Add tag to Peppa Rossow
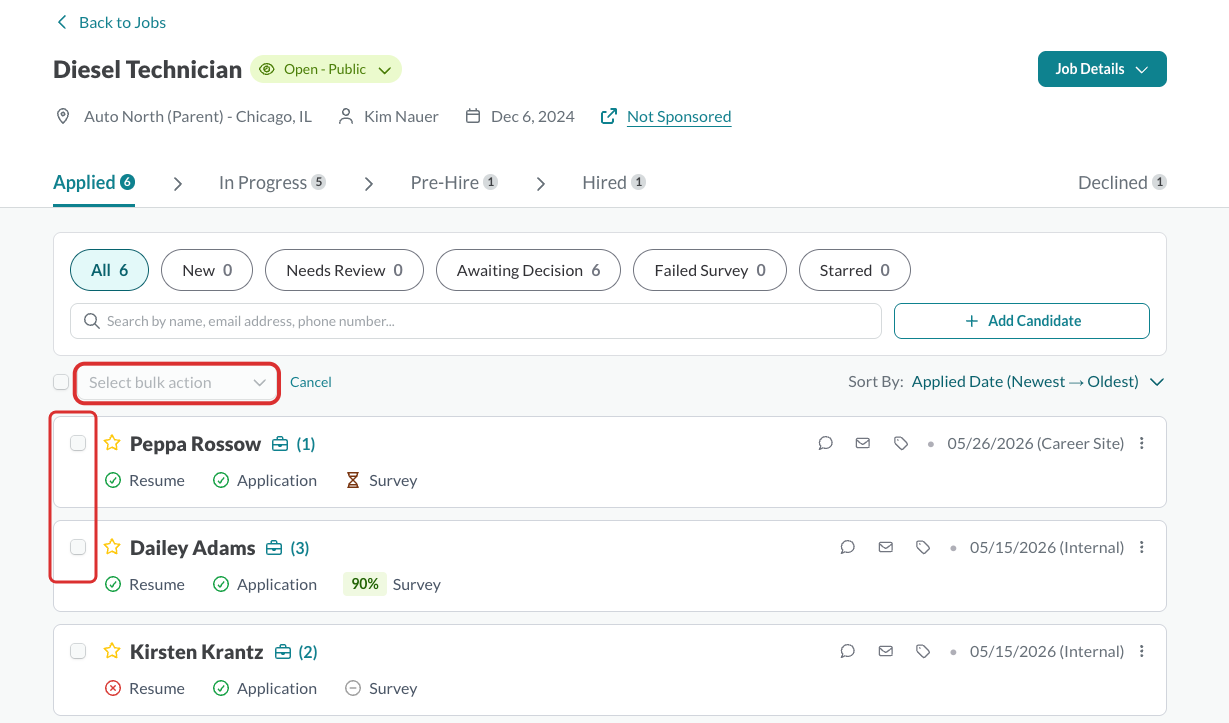The height and width of the screenshot is (723, 1229). click(901, 443)
